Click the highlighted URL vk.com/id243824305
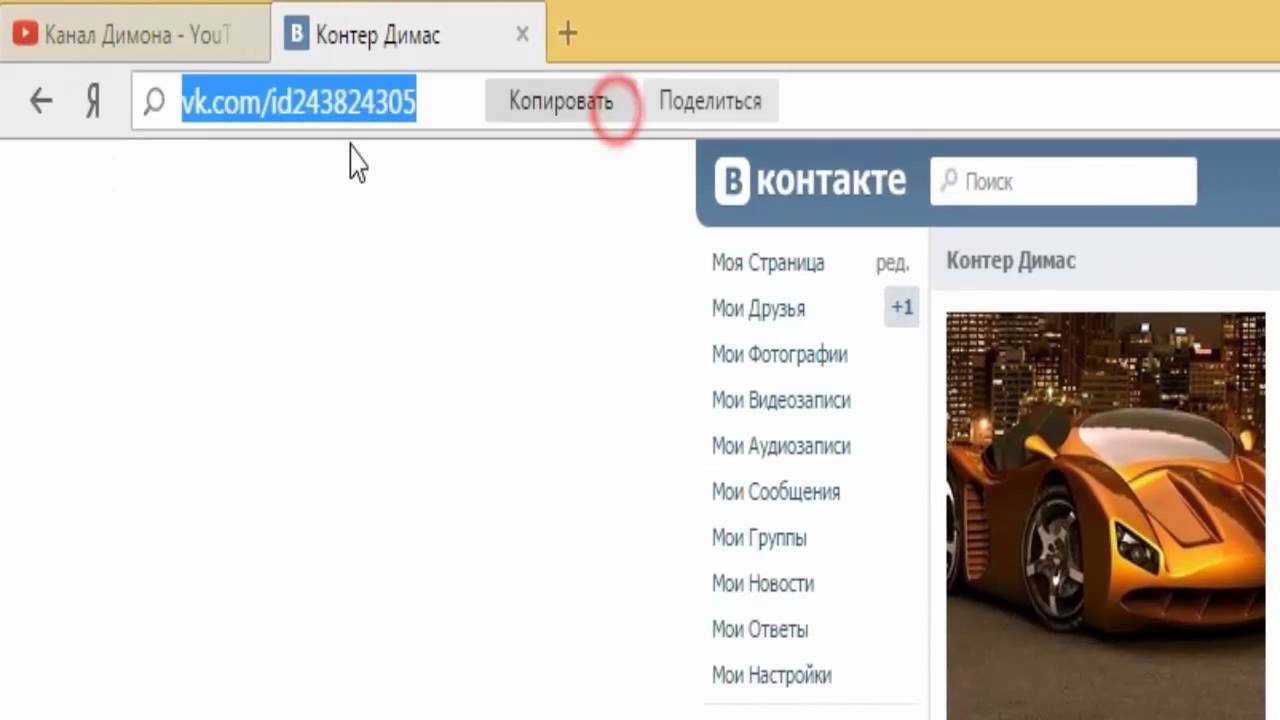This screenshot has height=720, width=1280. (298, 101)
